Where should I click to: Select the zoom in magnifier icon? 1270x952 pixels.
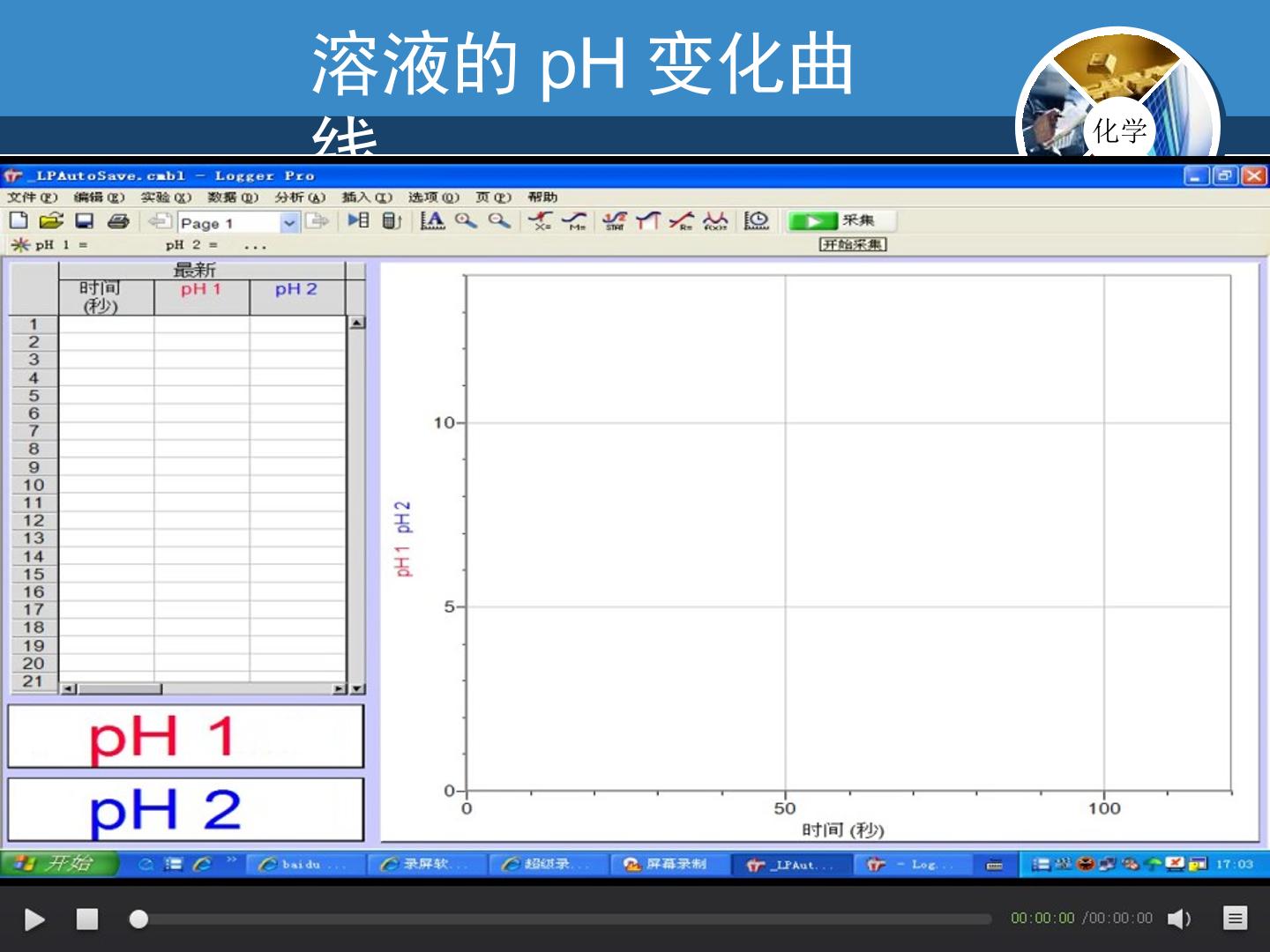[x=466, y=220]
